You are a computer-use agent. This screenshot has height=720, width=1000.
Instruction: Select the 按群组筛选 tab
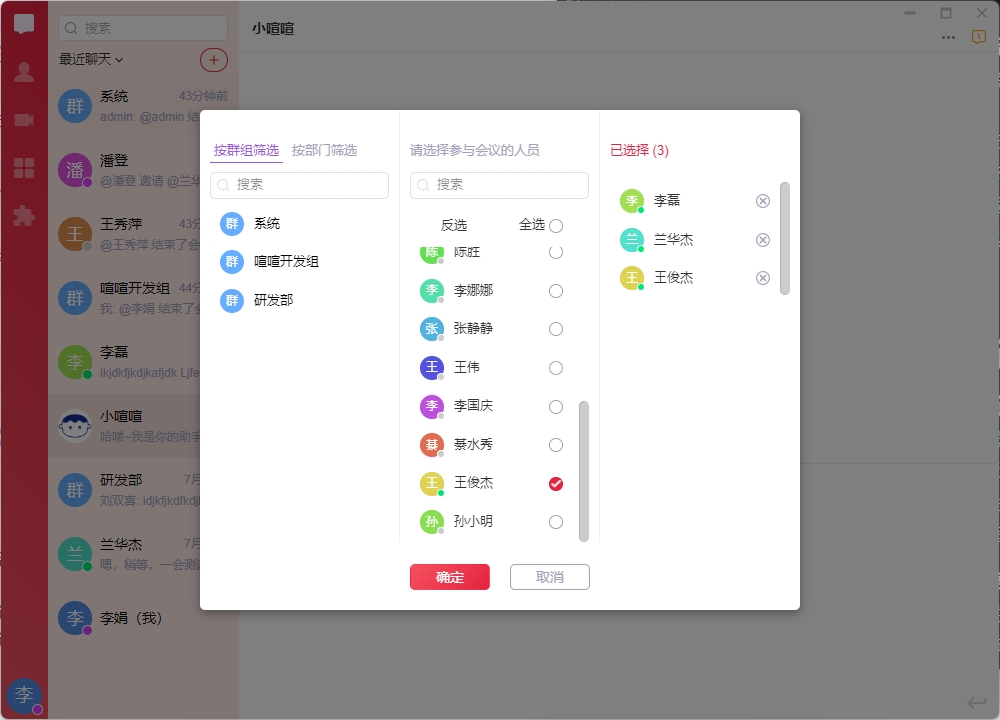point(246,150)
